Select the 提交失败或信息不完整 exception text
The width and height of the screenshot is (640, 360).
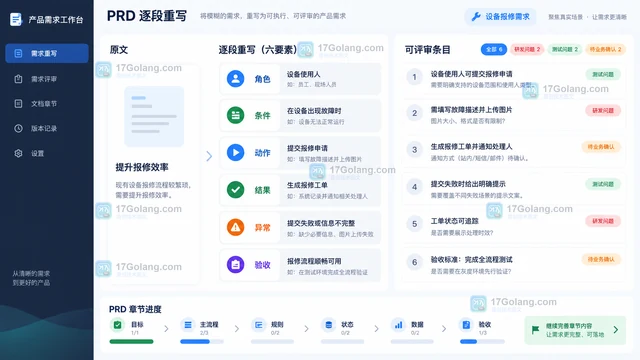click(x=321, y=223)
